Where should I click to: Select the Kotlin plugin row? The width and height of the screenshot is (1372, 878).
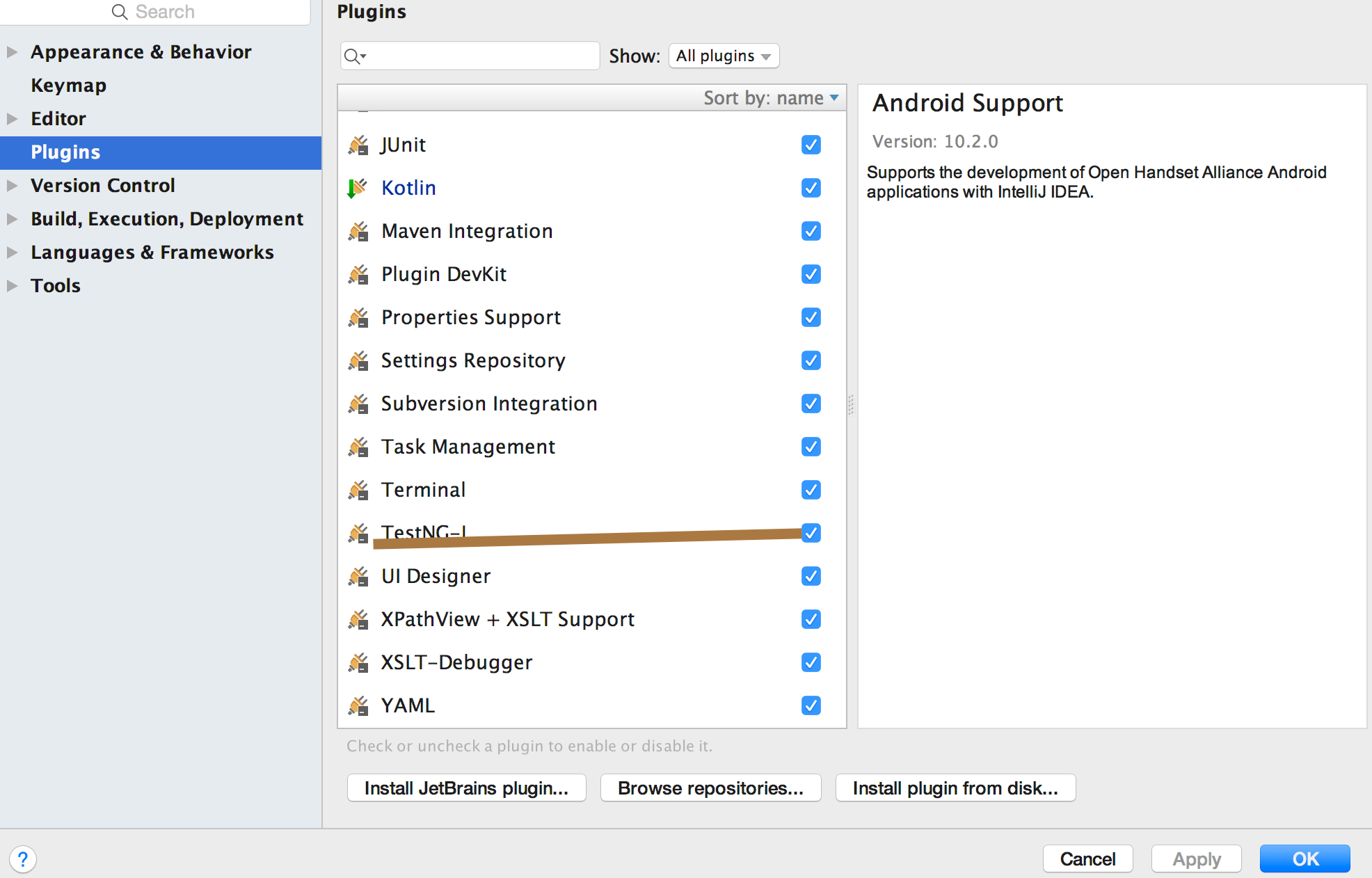pos(592,188)
